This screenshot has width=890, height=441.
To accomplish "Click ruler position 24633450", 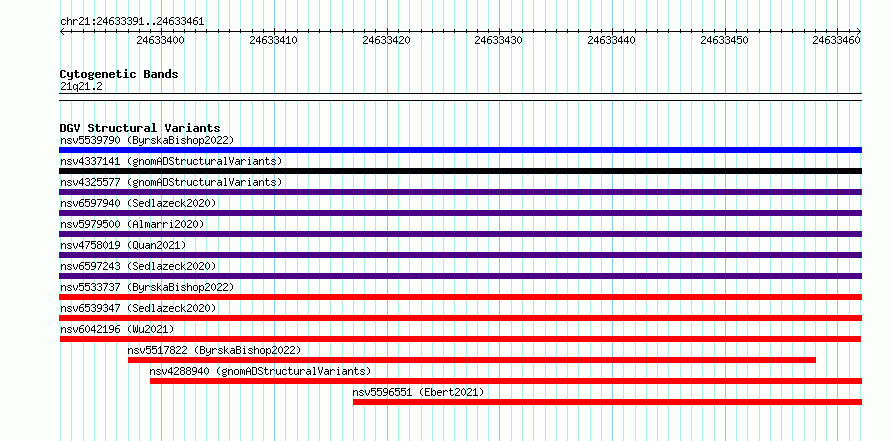I will coord(725,40).
